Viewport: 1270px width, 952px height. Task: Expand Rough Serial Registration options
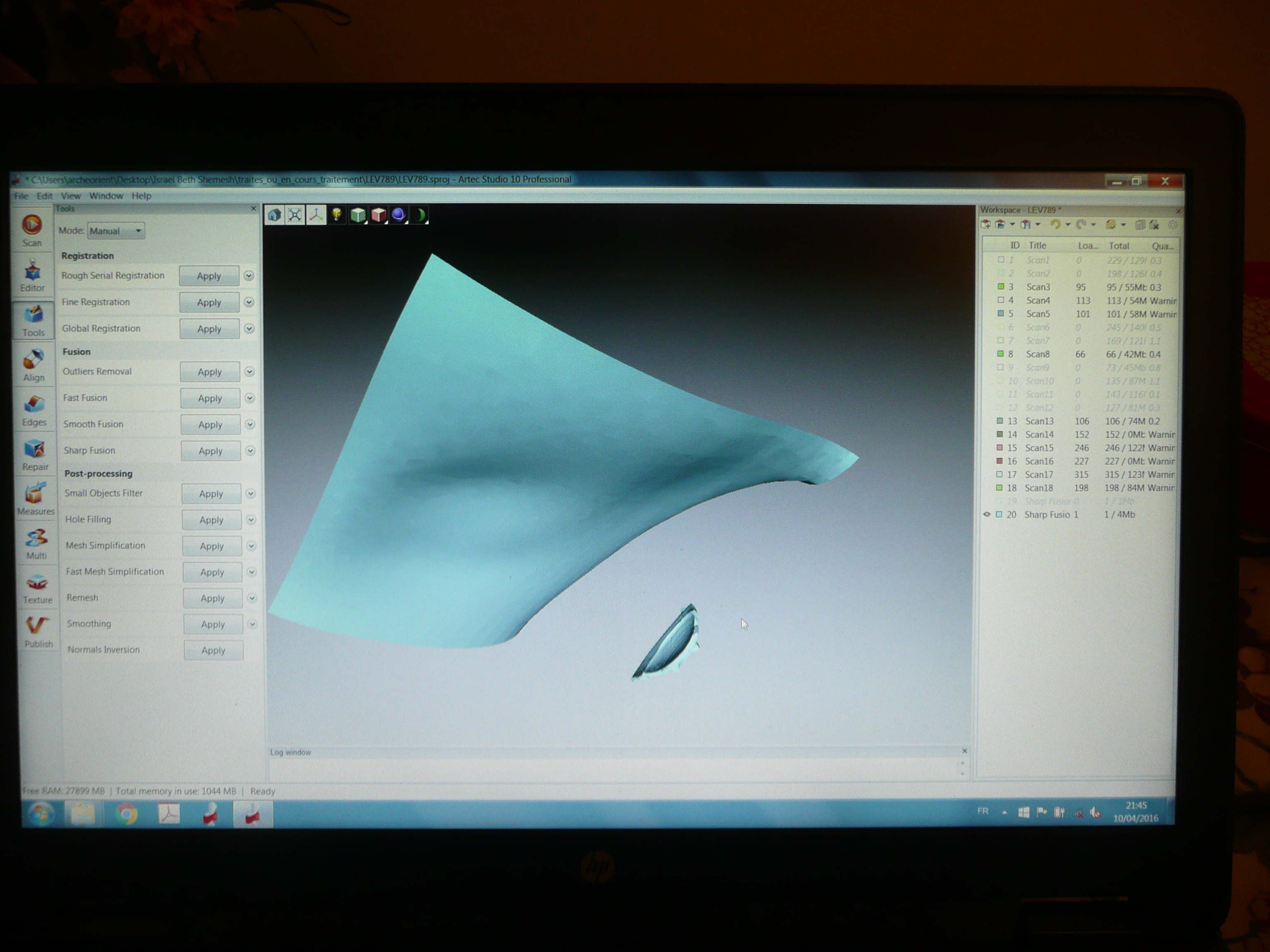coord(248,276)
